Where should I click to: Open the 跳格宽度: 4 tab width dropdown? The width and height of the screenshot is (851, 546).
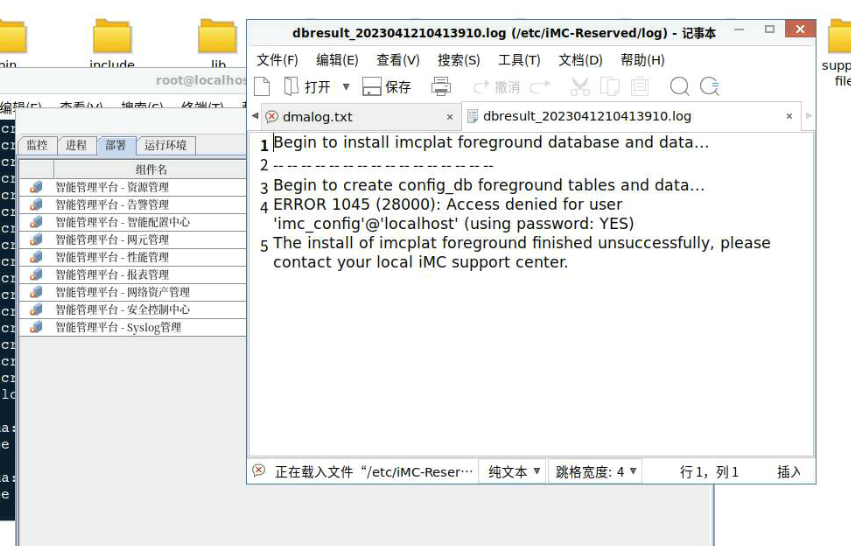tap(595, 472)
